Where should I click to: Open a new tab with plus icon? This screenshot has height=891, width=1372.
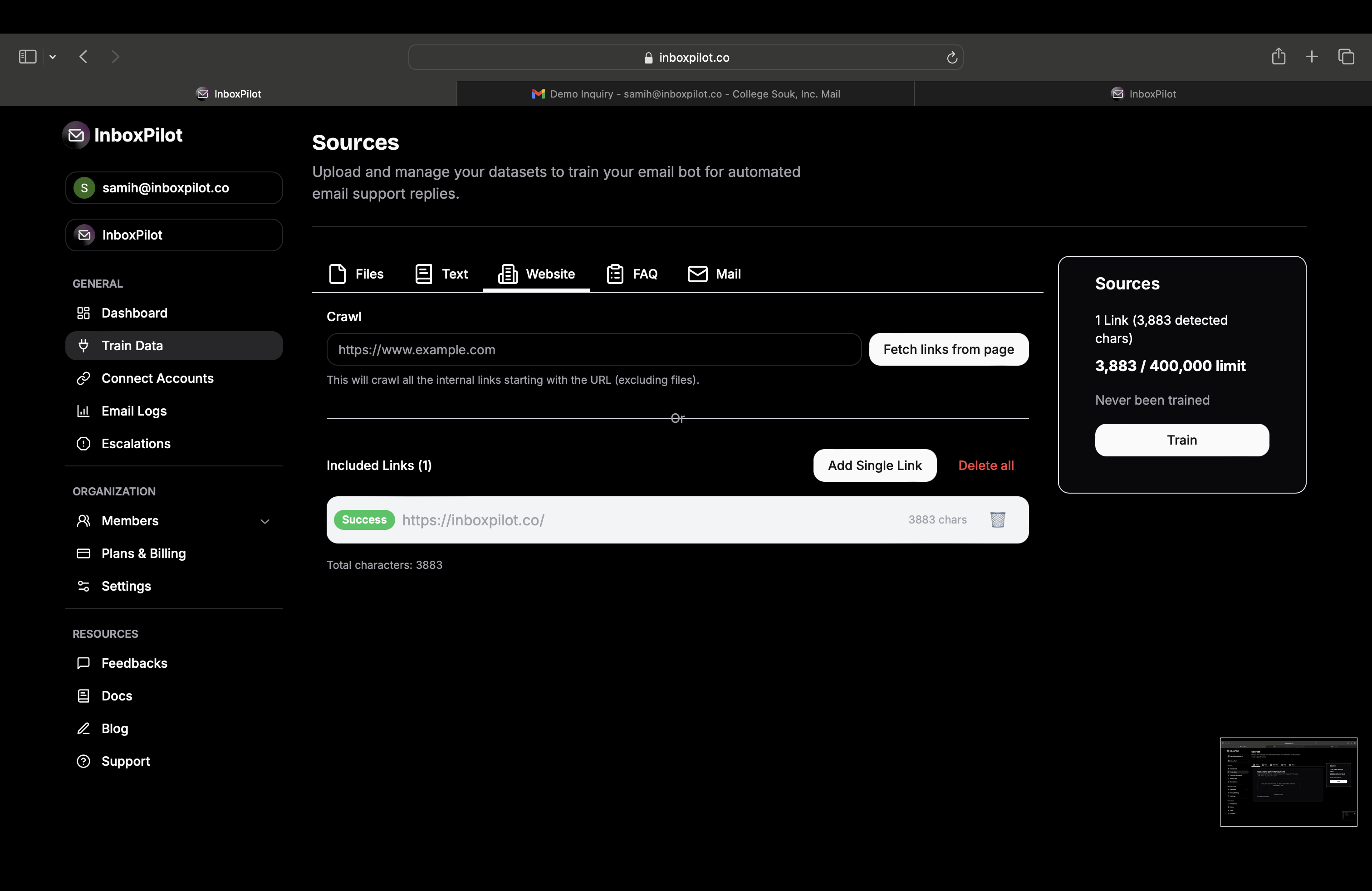1312,56
